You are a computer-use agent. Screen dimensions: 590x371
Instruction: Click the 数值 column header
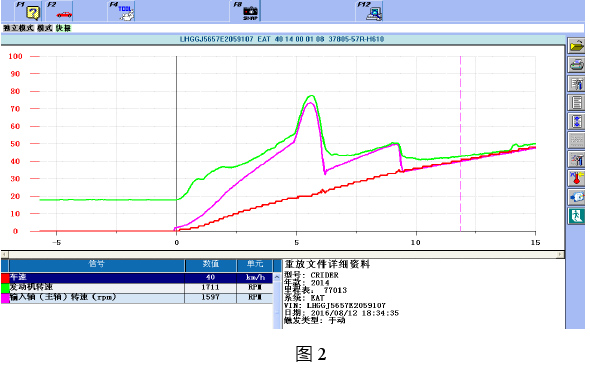[x=211, y=265]
